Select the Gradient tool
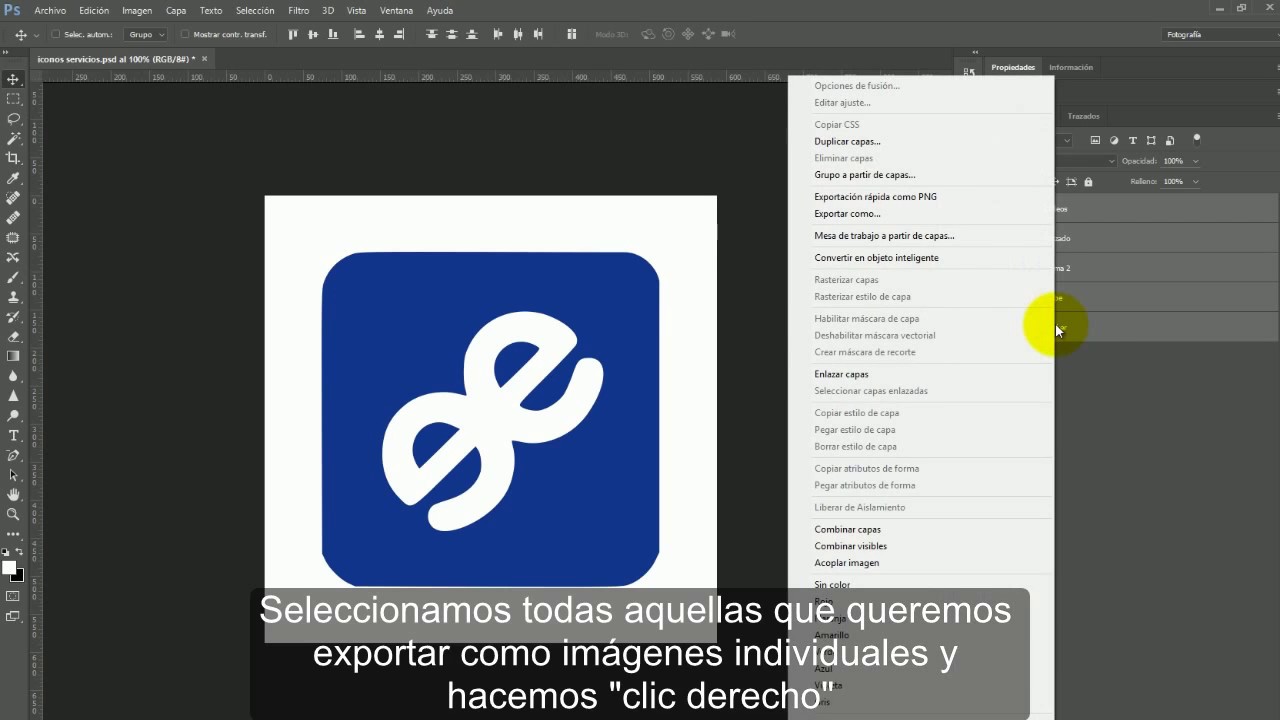 point(13,356)
